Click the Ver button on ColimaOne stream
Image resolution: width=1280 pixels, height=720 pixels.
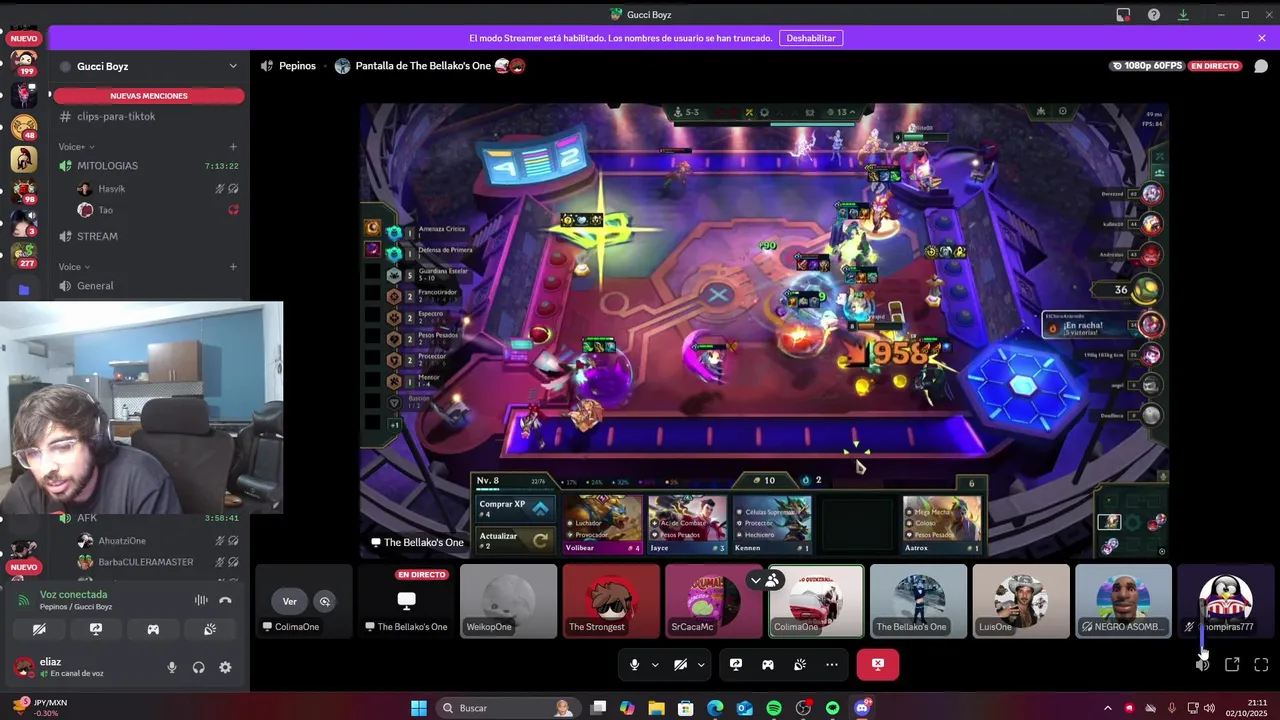coord(290,601)
